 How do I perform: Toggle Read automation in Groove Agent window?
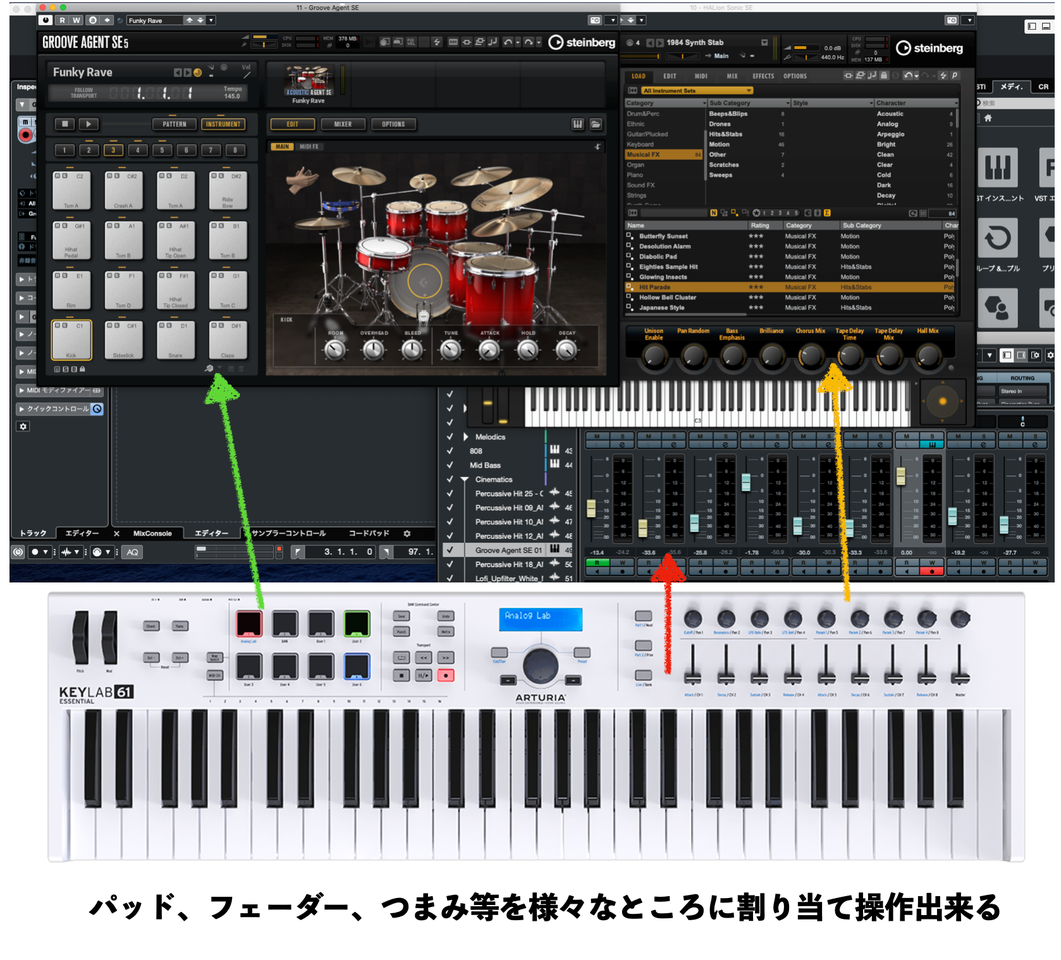click(62, 20)
